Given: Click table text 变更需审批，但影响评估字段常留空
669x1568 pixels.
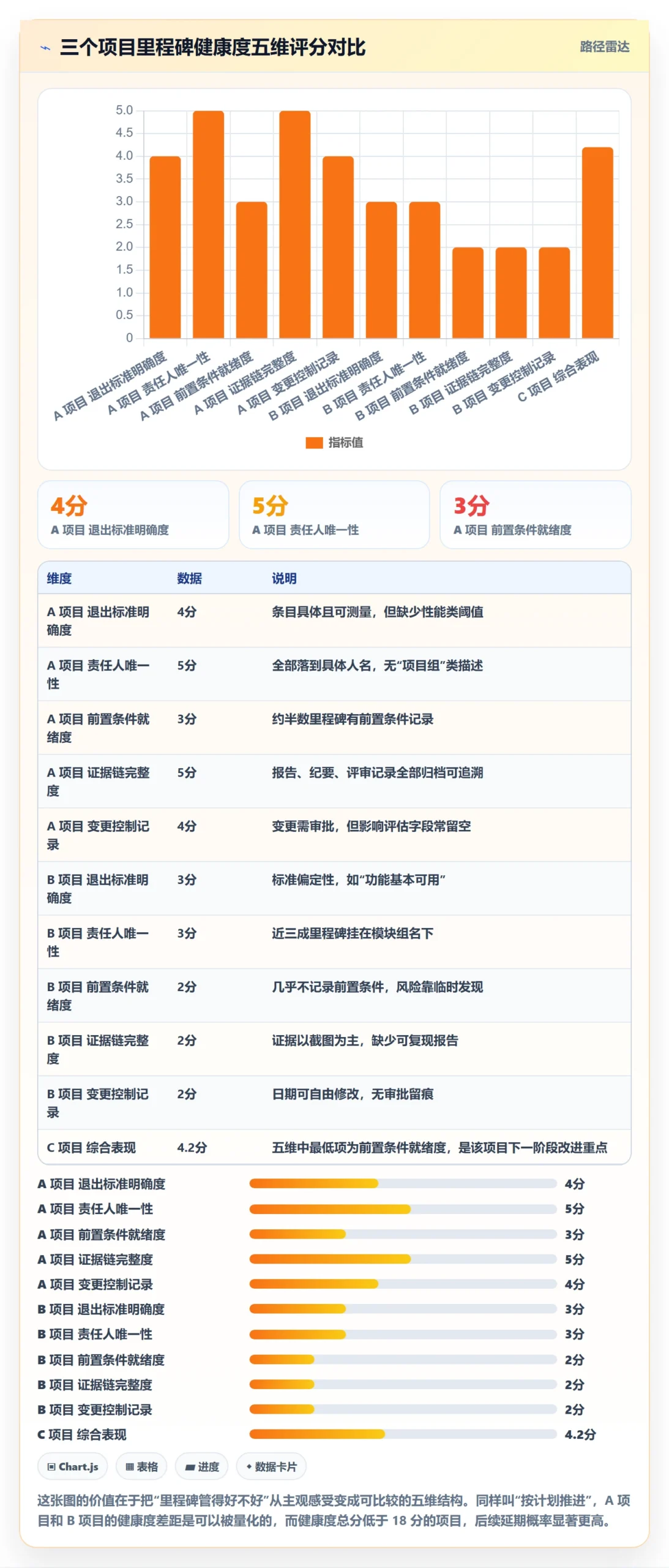Looking at the screenshot, I should click(x=372, y=826).
